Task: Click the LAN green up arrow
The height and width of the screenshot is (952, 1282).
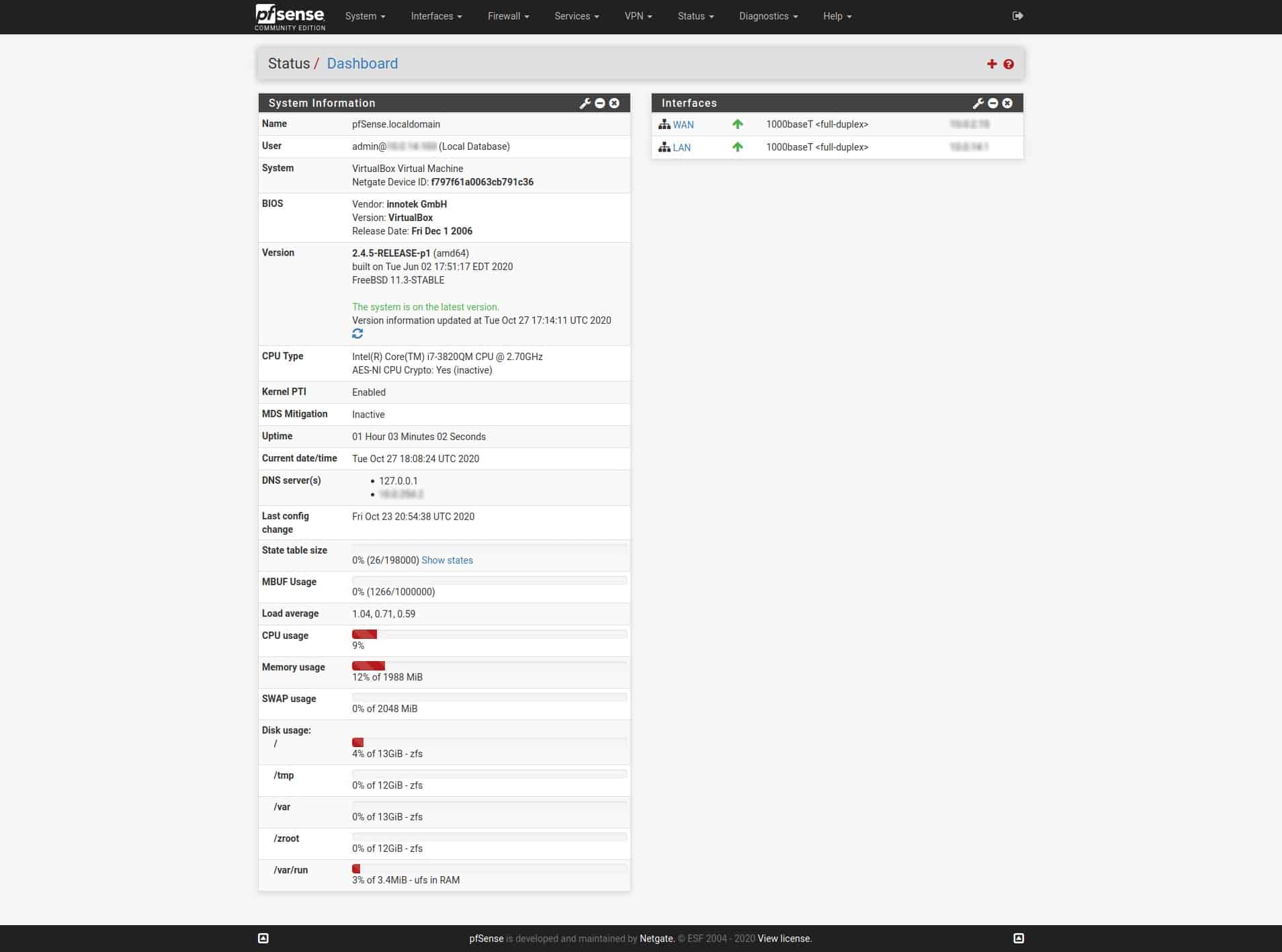Action: point(738,147)
